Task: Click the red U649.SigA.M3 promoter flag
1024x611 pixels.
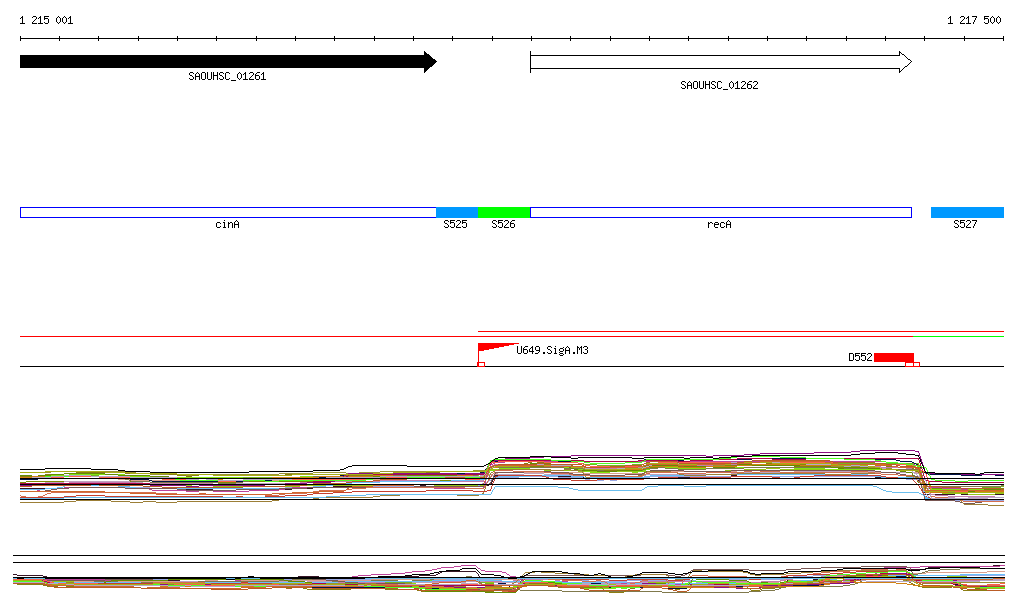Action: (x=494, y=349)
